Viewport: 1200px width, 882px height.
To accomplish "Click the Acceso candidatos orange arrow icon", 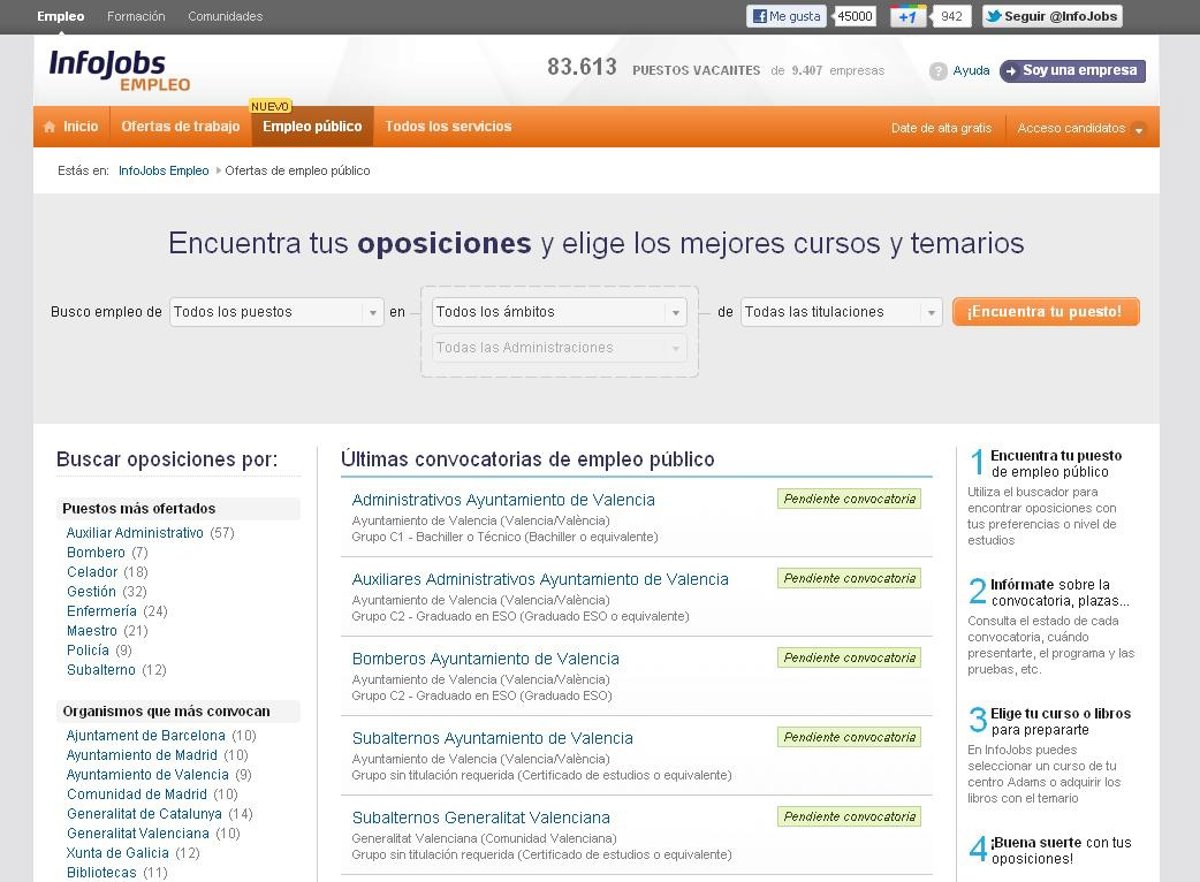I will 1139,129.
